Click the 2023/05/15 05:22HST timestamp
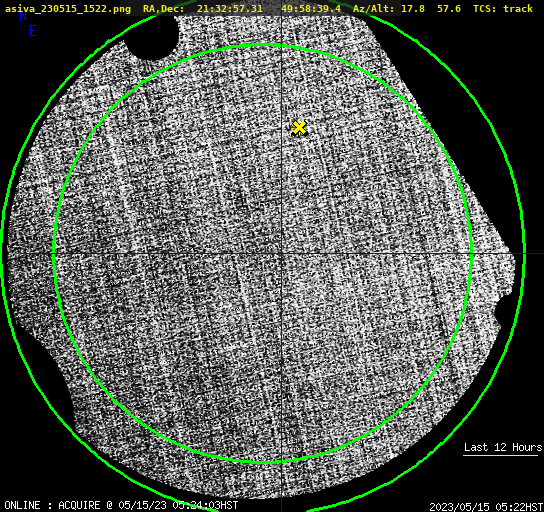This screenshot has width=544, height=512. coord(486,507)
